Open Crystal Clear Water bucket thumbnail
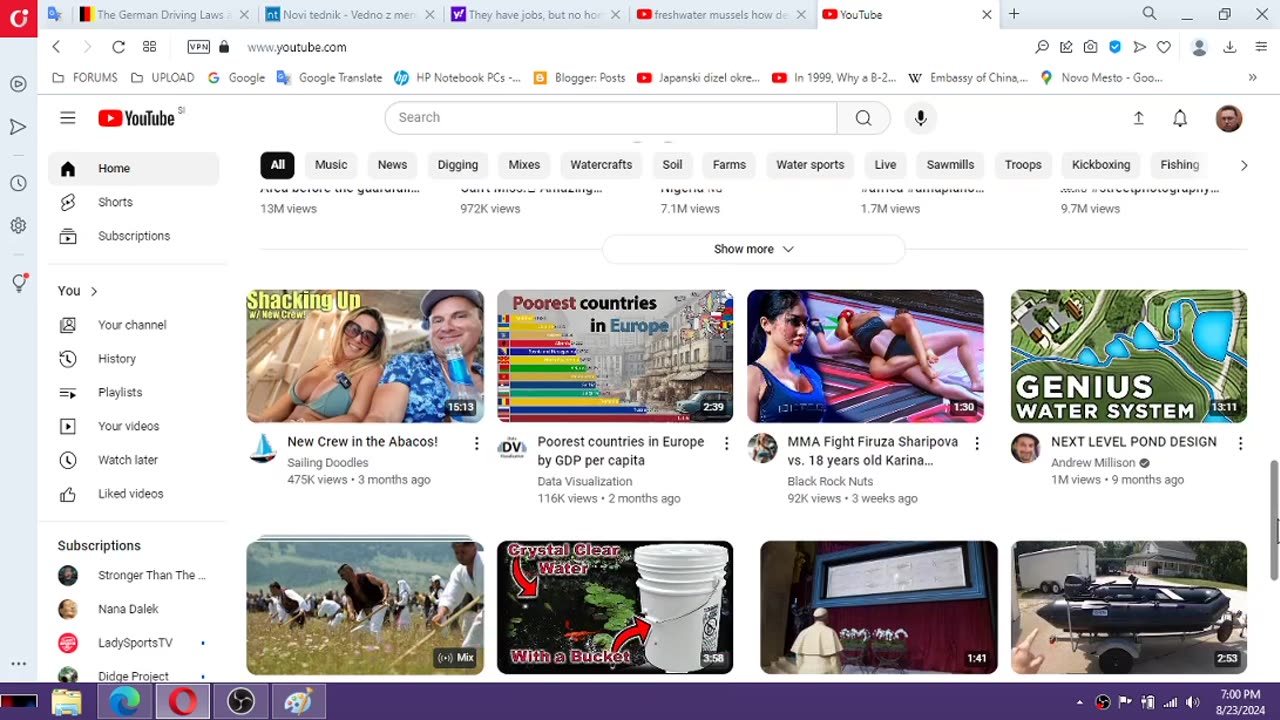Viewport: 1280px width, 720px height. click(x=615, y=607)
